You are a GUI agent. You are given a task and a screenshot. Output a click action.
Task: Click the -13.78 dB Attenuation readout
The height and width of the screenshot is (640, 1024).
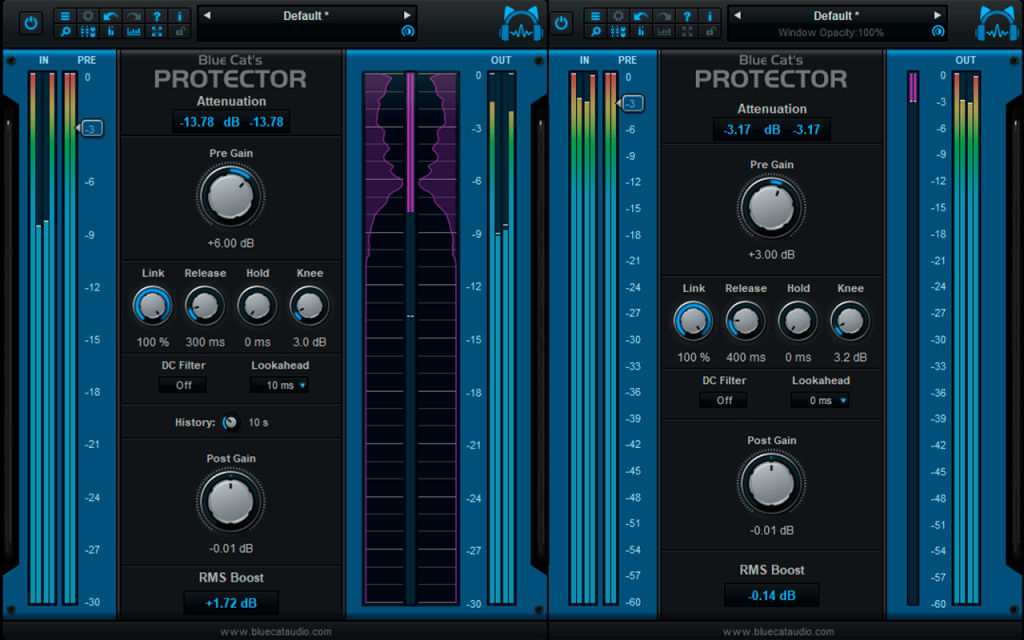click(231, 122)
